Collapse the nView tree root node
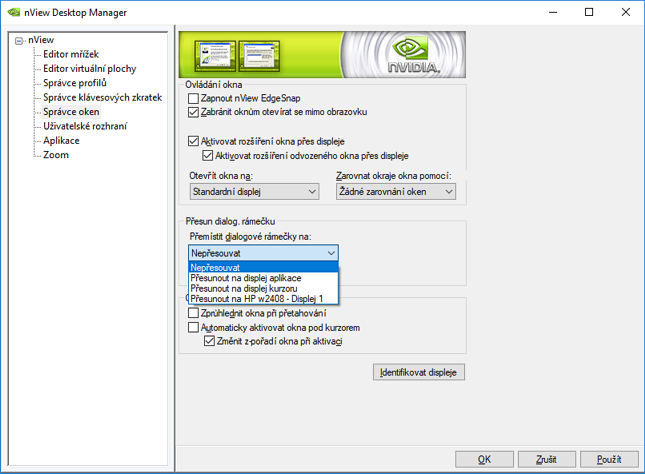Screen dimensions: 645x474 19,41
